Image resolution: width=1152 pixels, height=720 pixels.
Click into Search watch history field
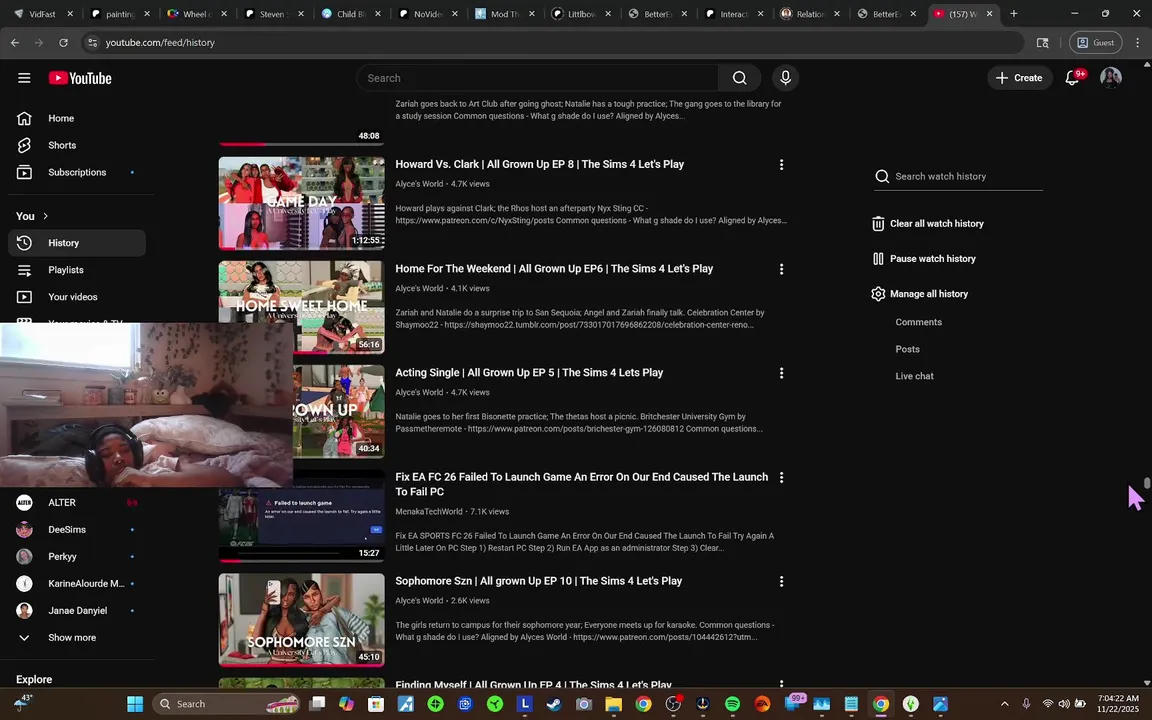click(x=958, y=176)
